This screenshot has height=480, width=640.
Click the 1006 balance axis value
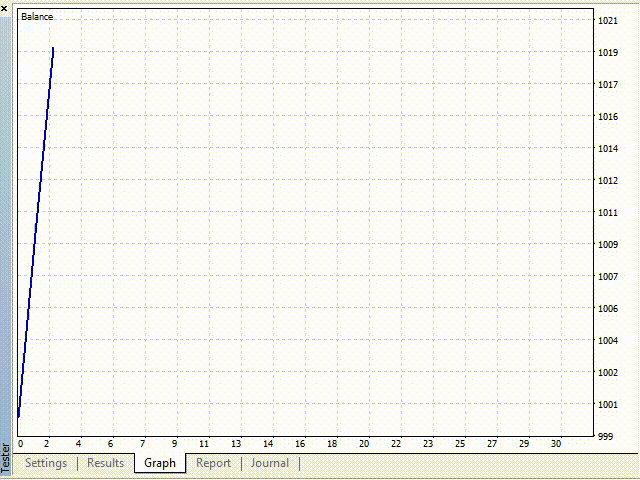tap(607, 309)
